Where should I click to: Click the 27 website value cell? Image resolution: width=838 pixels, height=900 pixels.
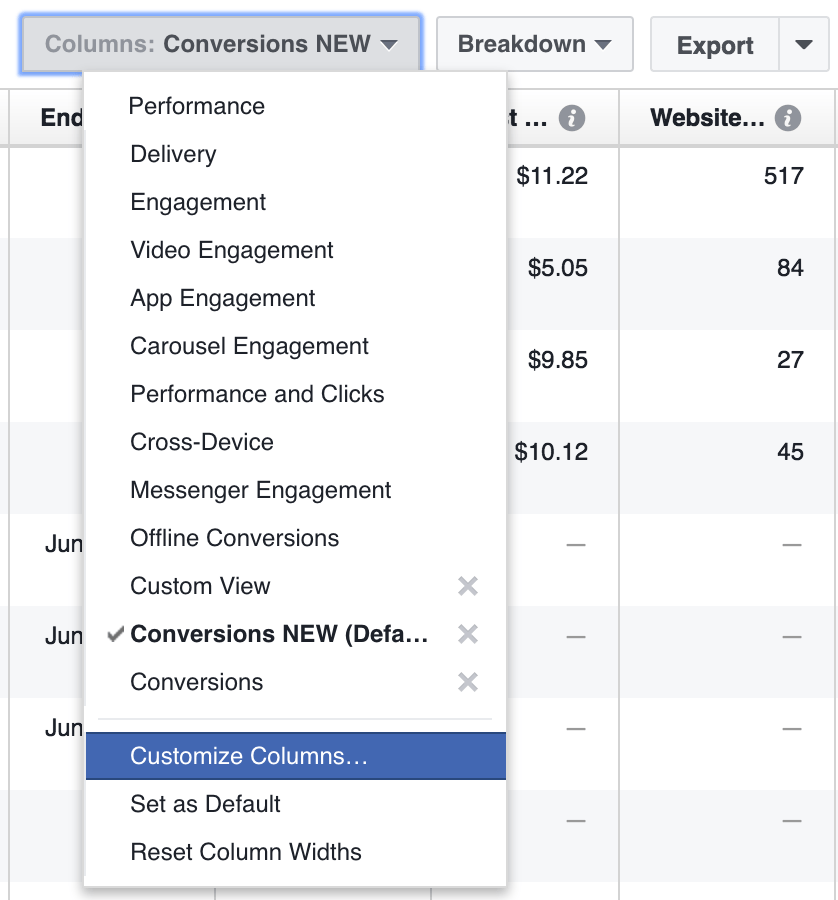click(x=790, y=360)
